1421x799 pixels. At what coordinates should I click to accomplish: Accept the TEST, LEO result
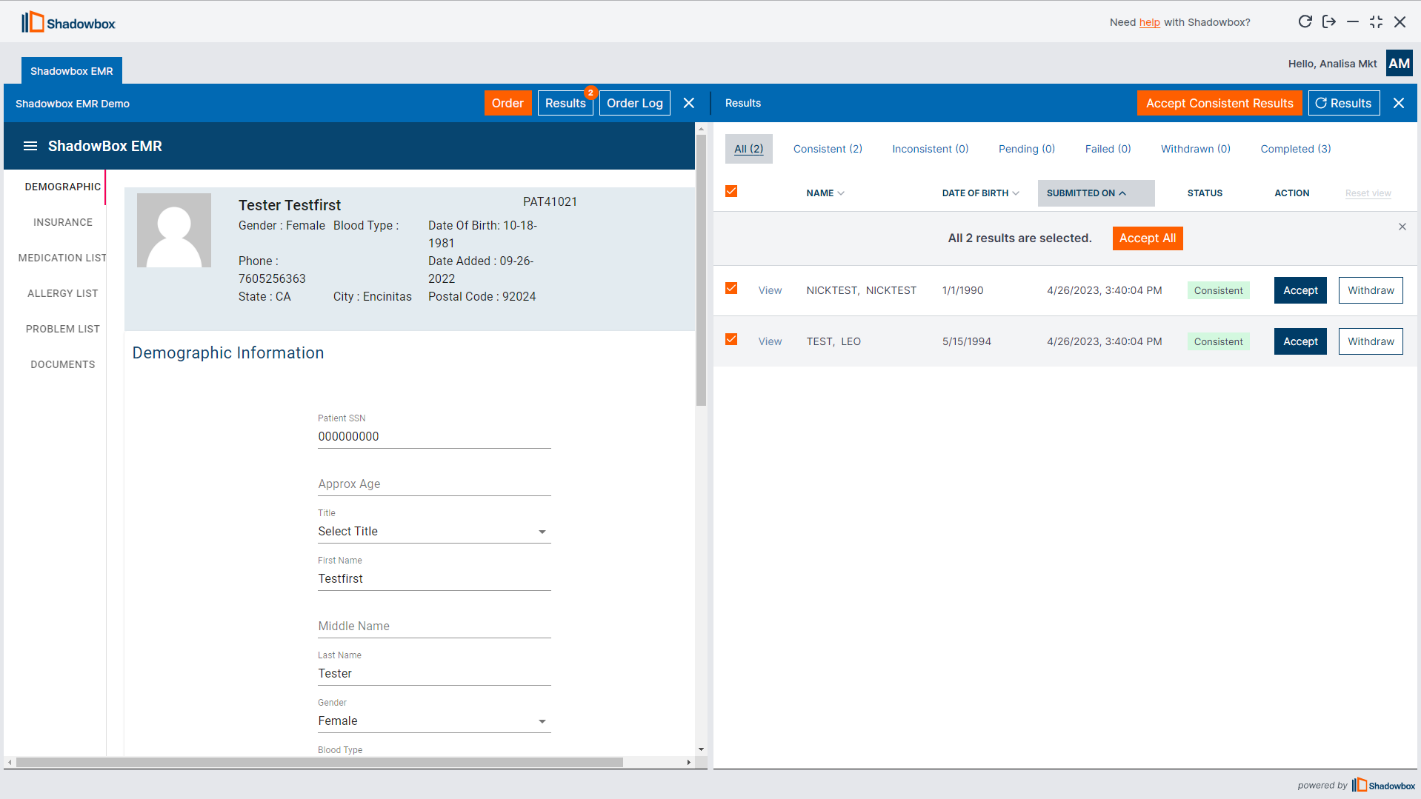[x=1301, y=341]
